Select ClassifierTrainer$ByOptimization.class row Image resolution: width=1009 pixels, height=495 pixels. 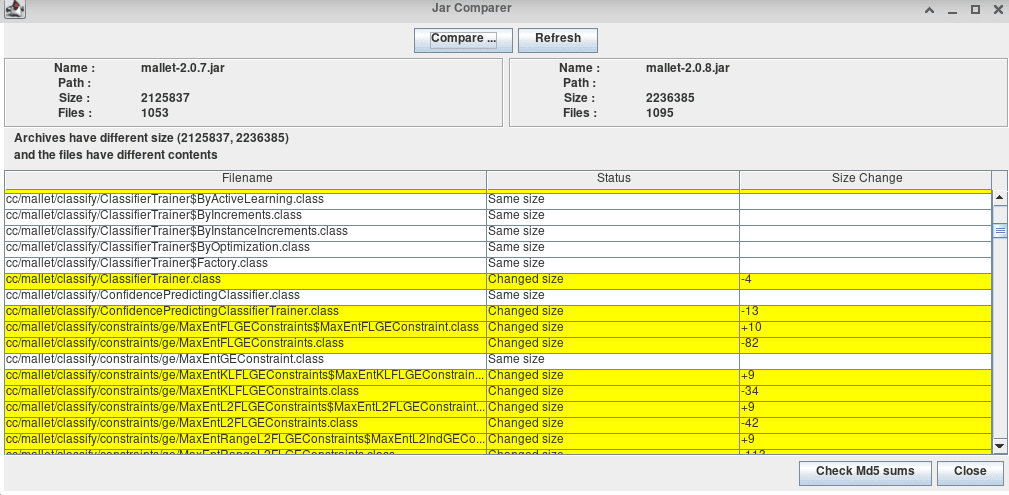coord(498,247)
